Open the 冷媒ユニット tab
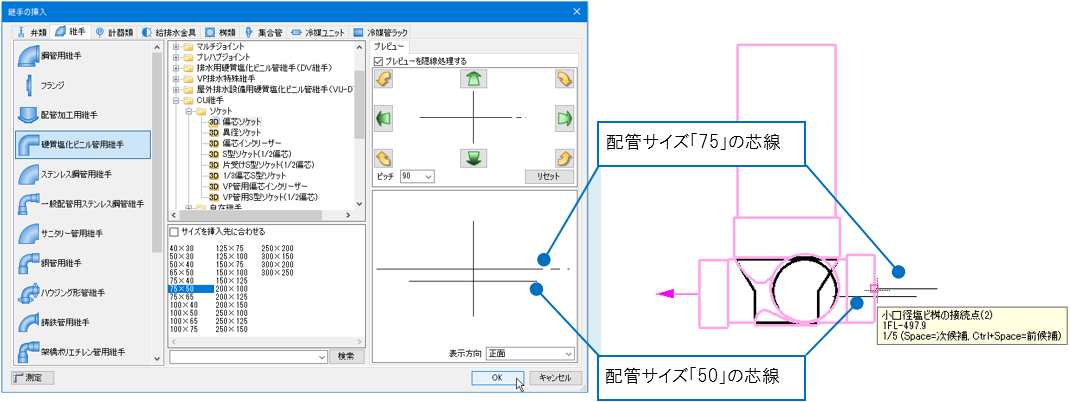The width and height of the screenshot is (1071, 402). 318,32
